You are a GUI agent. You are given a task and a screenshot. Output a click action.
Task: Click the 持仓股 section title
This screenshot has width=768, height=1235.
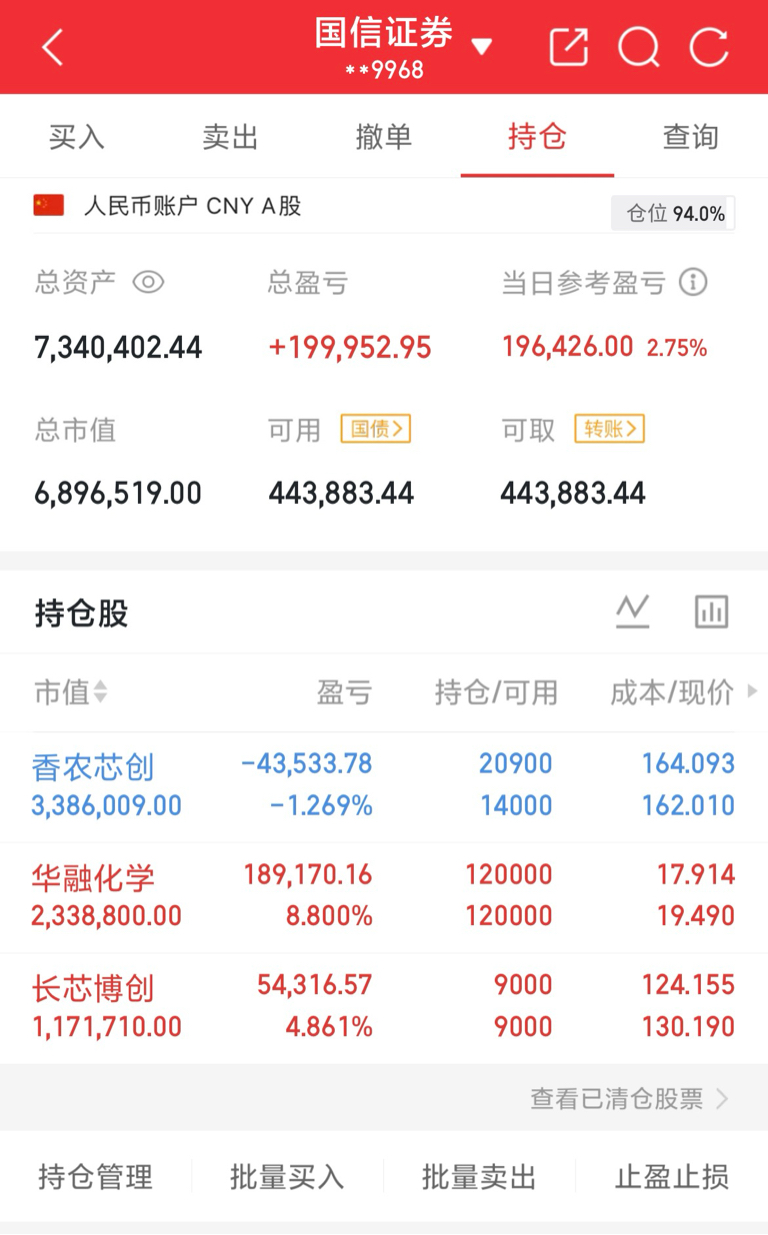click(82, 613)
